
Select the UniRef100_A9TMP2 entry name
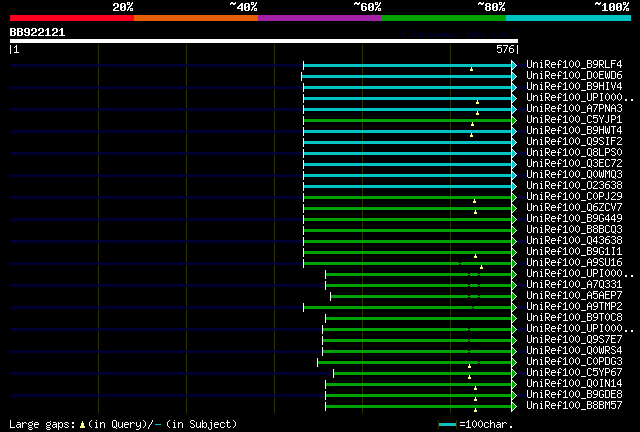pyautogui.click(x=574, y=307)
